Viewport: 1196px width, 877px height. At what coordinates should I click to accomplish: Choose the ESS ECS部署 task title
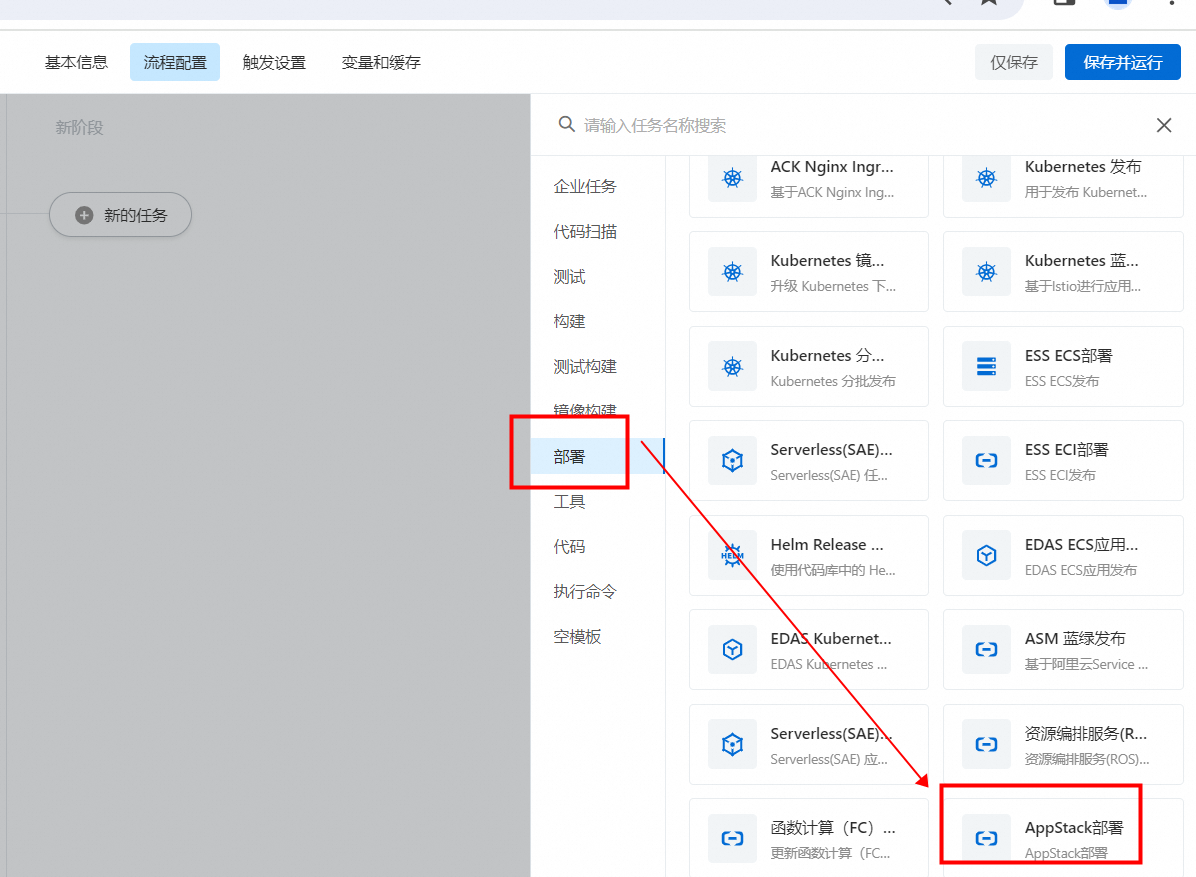tap(1069, 355)
